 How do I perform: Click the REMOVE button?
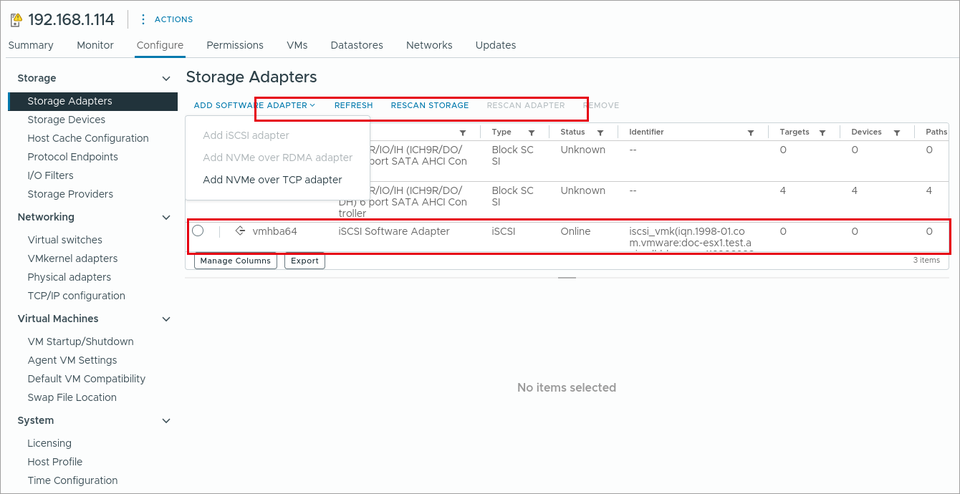pyautogui.click(x=601, y=105)
